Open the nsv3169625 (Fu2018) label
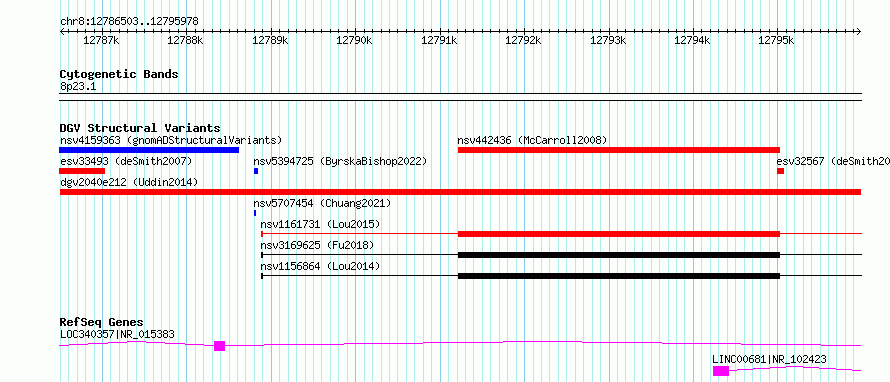The height and width of the screenshot is (382, 890). click(318, 245)
